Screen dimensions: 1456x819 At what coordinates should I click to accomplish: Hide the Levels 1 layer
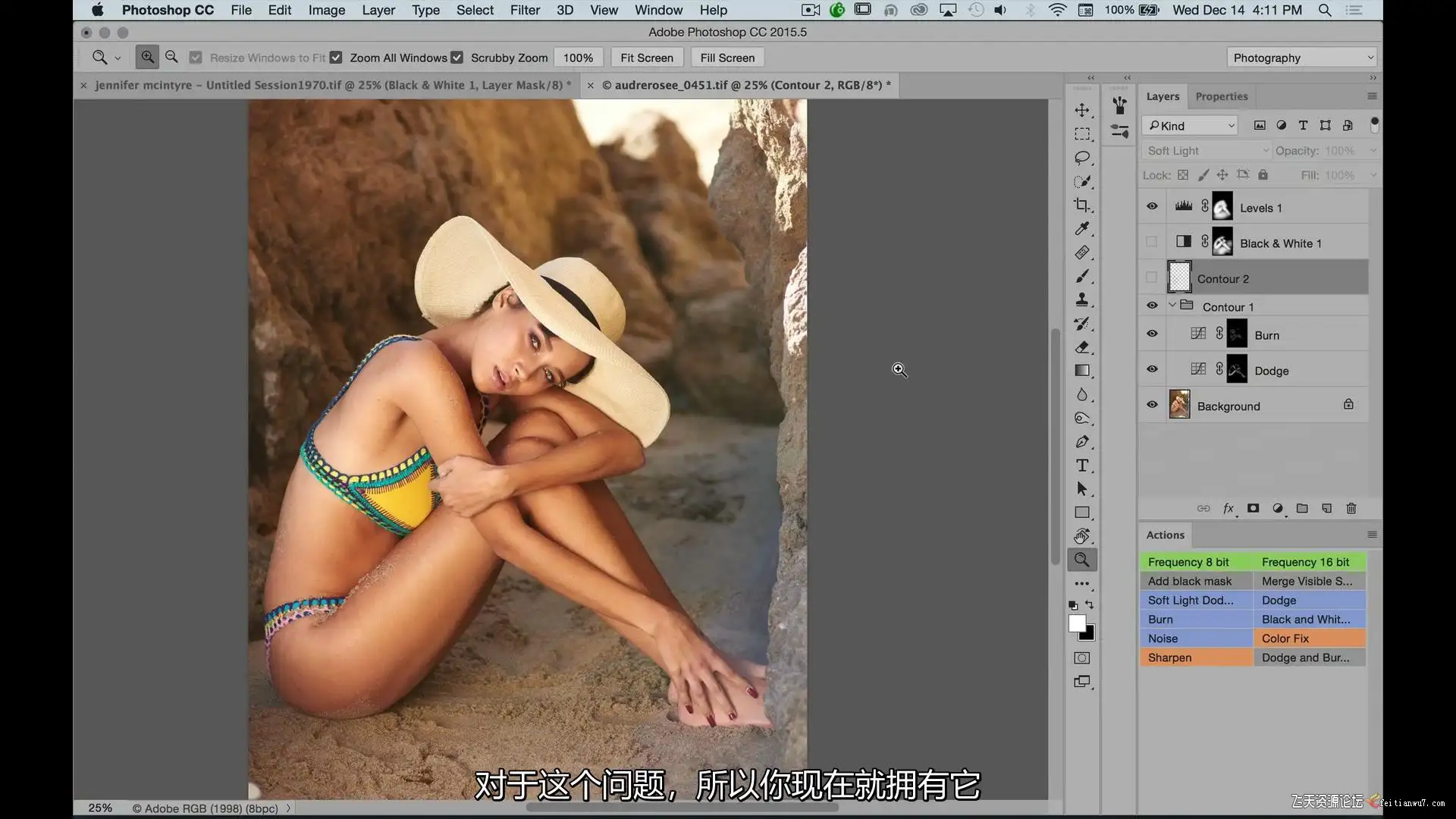[x=1152, y=206]
